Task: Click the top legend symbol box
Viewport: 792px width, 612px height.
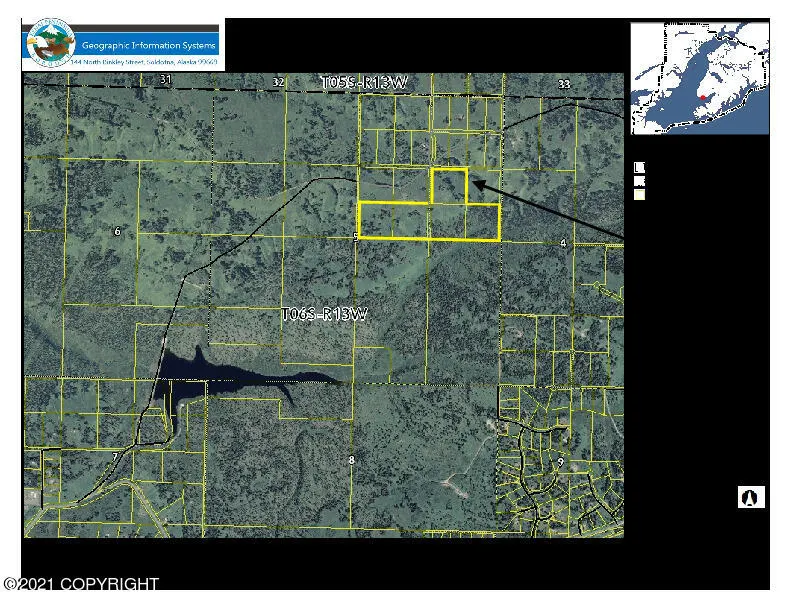Action: (639, 168)
